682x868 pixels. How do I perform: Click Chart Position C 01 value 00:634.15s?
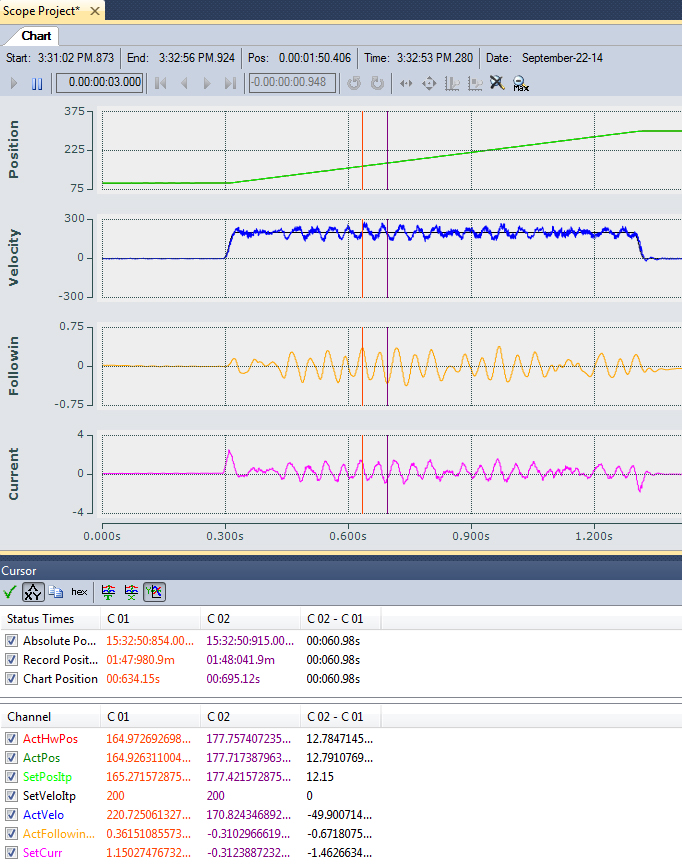[133, 679]
